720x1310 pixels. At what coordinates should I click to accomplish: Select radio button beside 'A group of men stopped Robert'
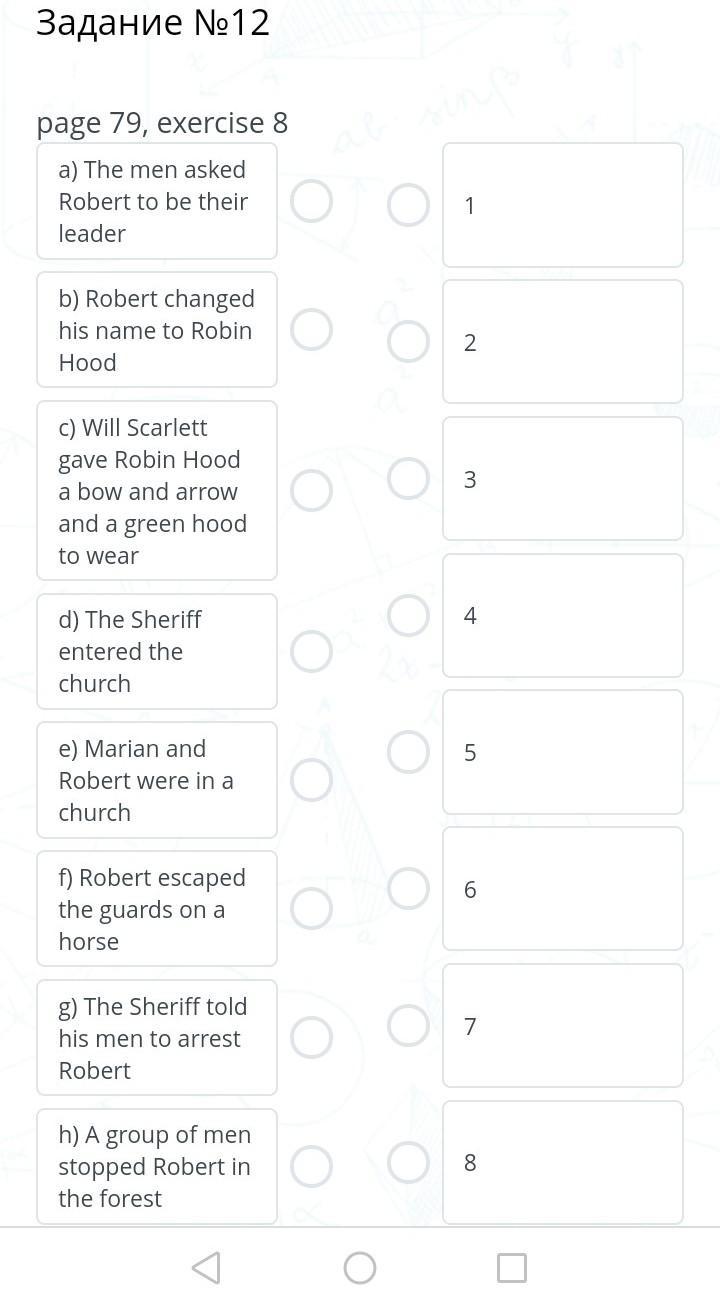tap(311, 1166)
